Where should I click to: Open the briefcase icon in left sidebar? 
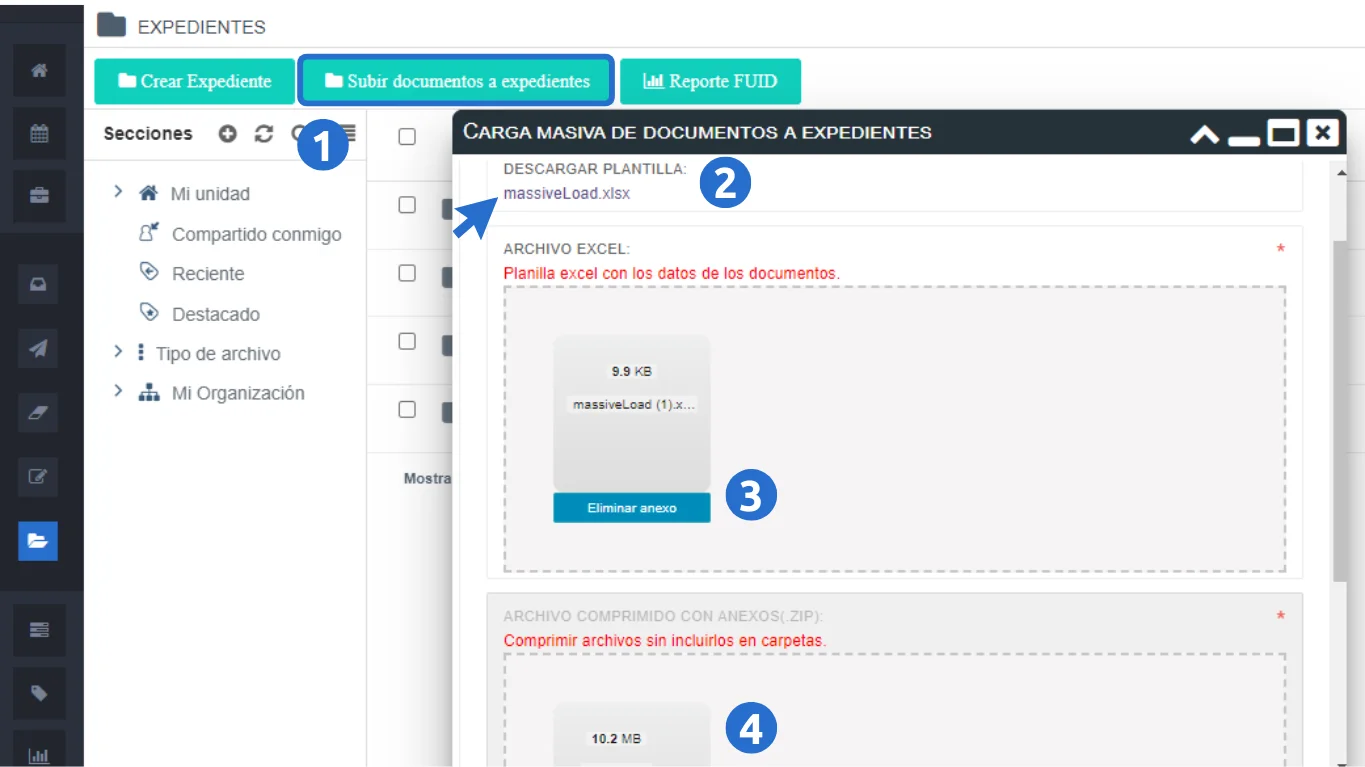[40, 196]
